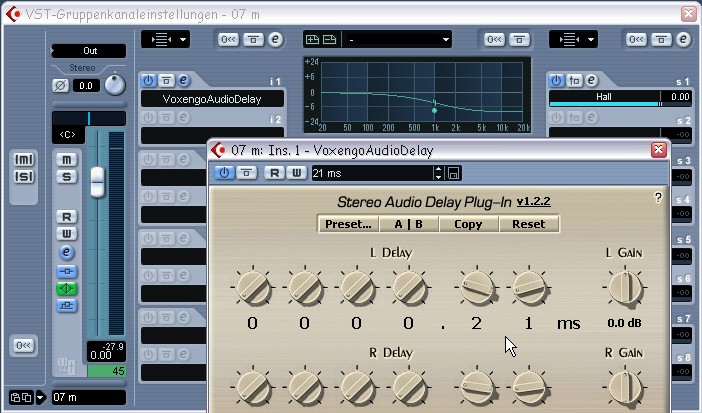Click L Delay knob above digit 2
The height and width of the screenshot is (413, 702).
click(477, 288)
